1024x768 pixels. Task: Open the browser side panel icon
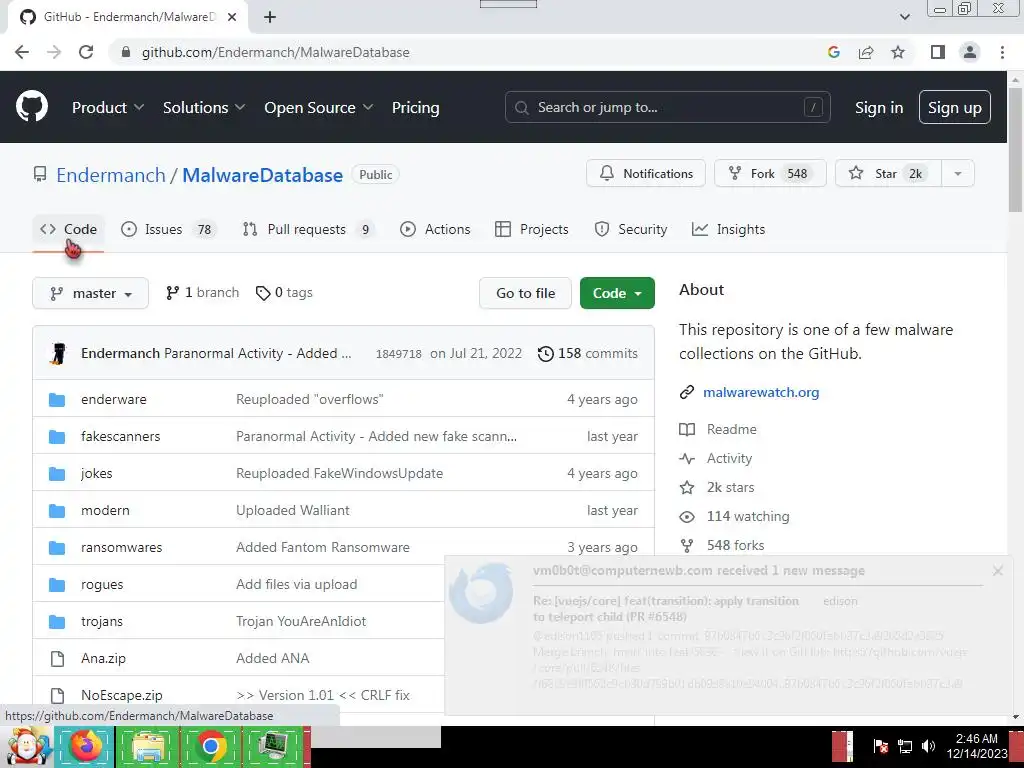coord(938,52)
